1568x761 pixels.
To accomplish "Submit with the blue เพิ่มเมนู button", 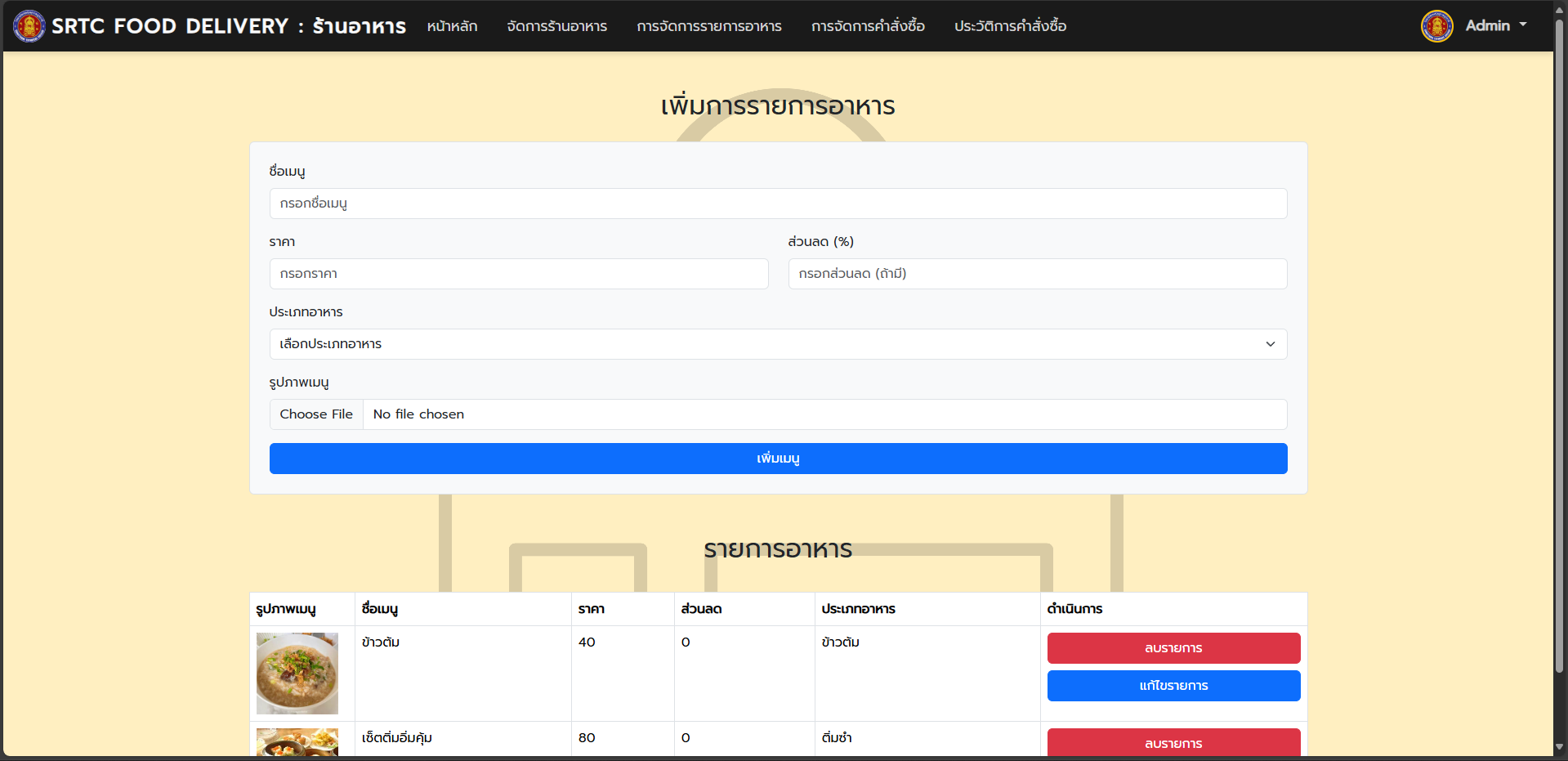I will tap(778, 459).
